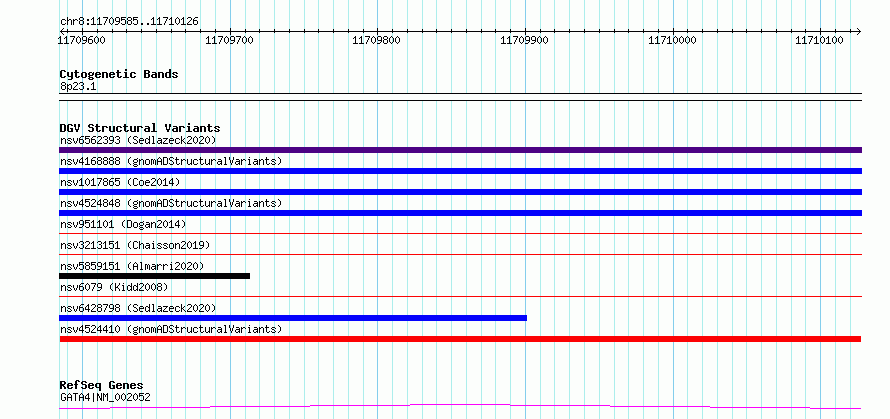890x419 pixels.
Task: Click the chr8:11709585..11710126 coordinate label
Action: coord(129,22)
